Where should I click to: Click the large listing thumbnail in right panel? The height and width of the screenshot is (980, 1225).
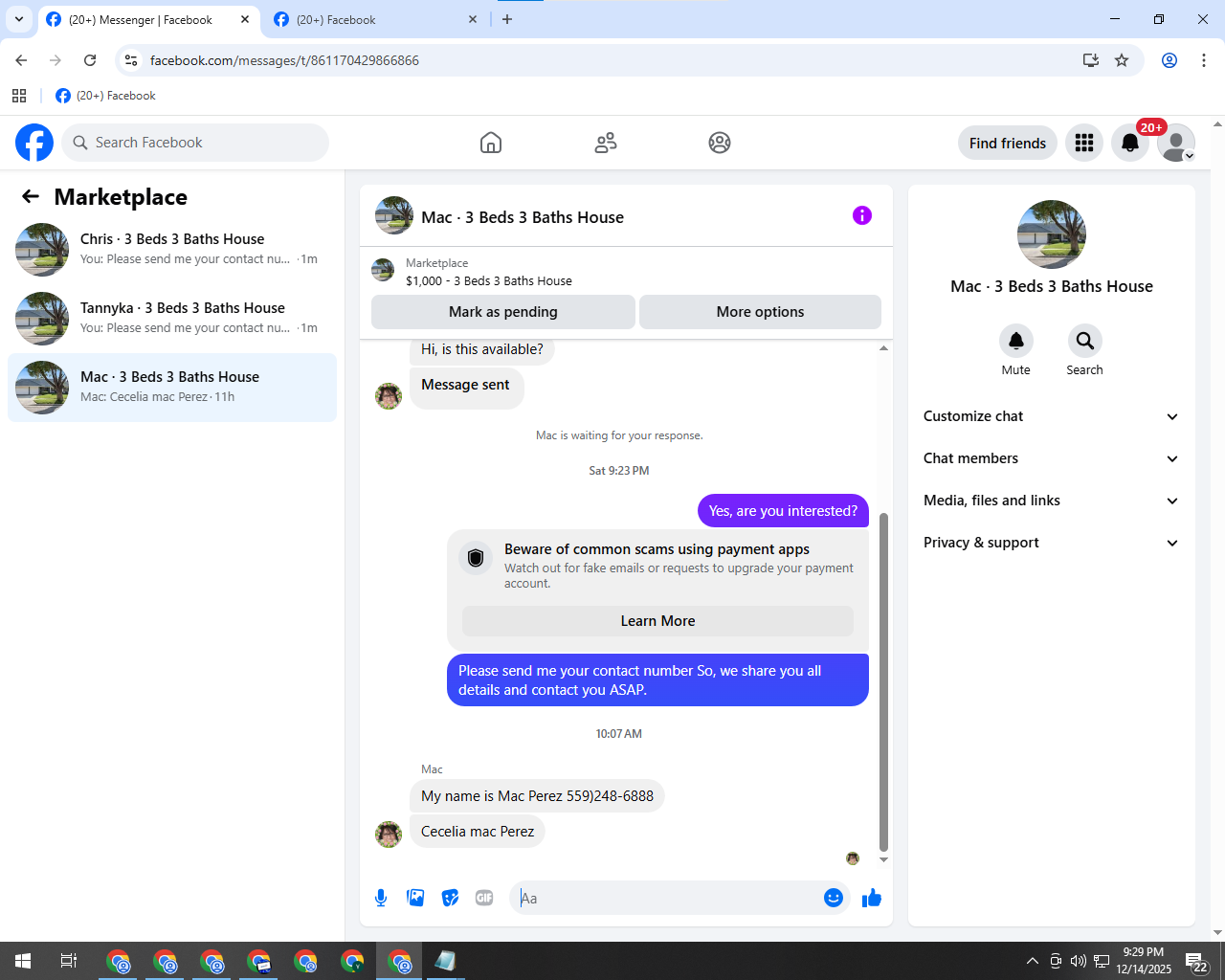1052,234
